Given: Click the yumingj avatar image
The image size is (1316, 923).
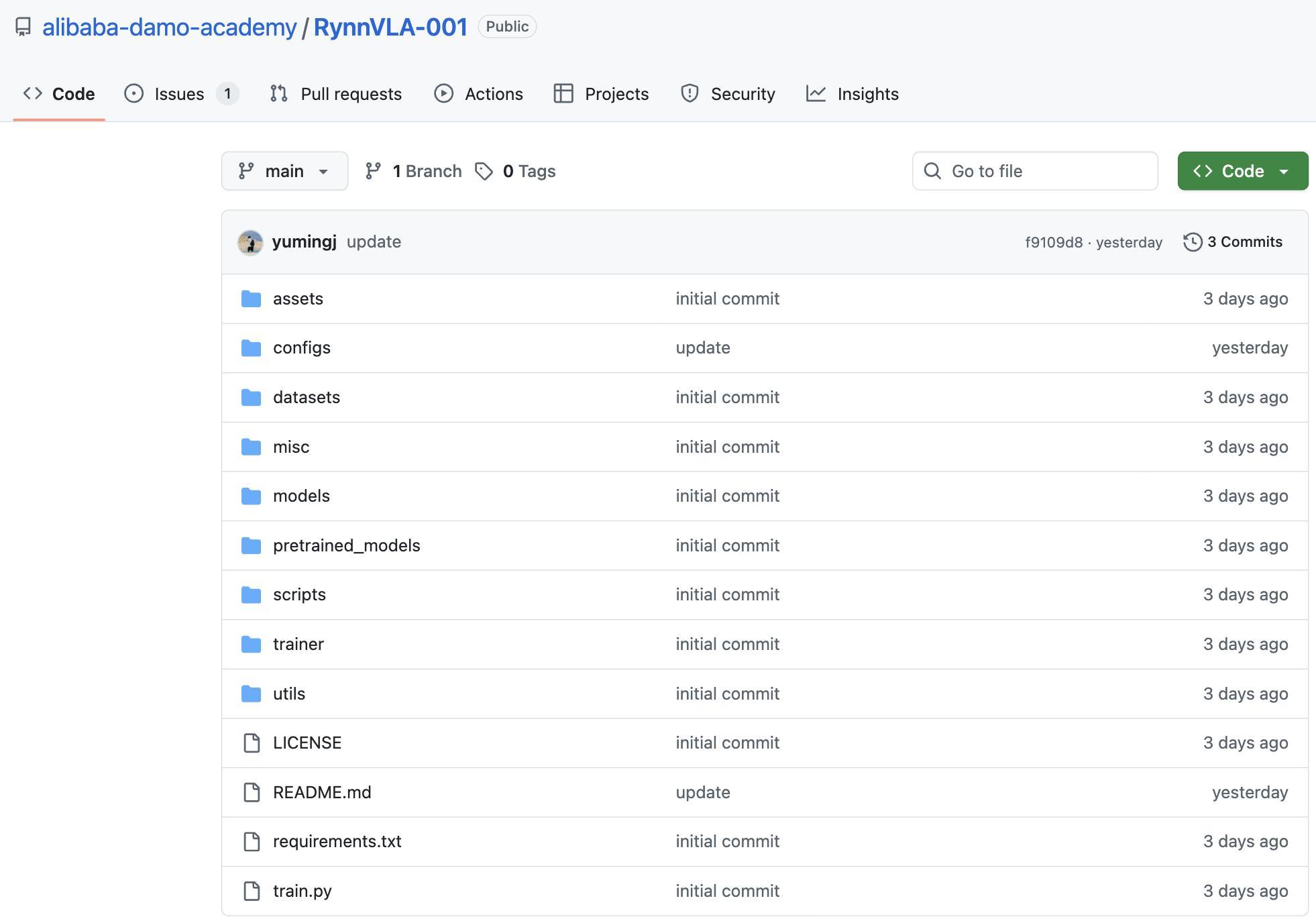Looking at the screenshot, I should coord(250,242).
